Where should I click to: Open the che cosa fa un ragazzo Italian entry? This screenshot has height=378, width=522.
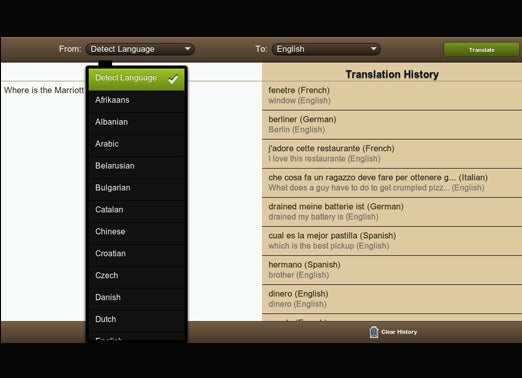[x=392, y=183]
